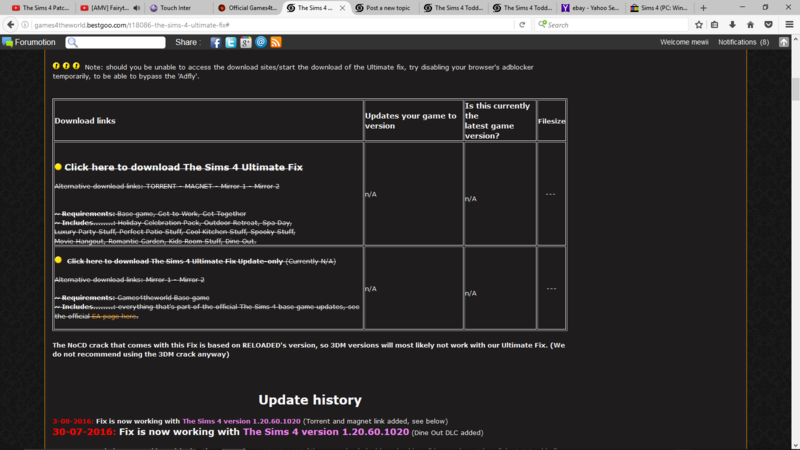
Task: Switch to the Touch Inter tab
Action: [x=175, y=8]
